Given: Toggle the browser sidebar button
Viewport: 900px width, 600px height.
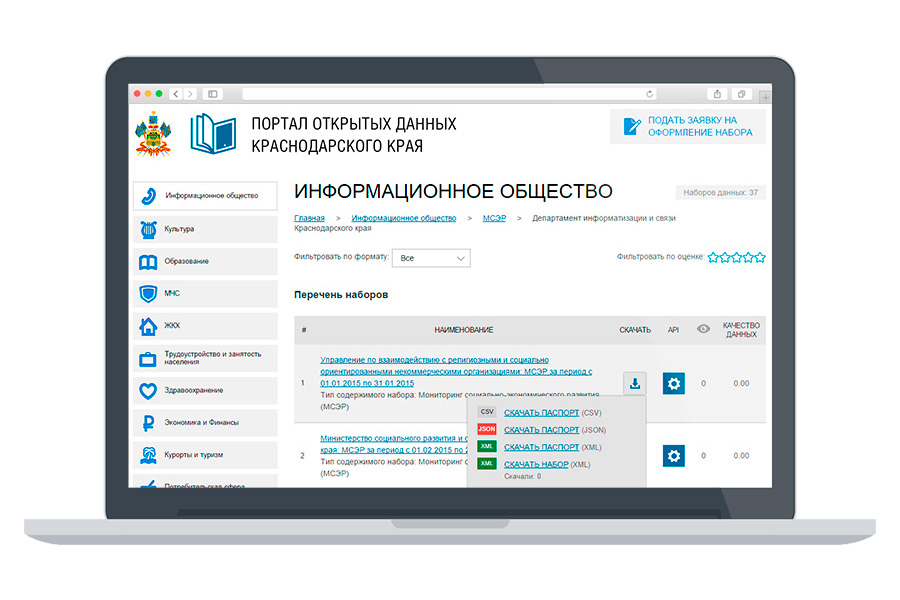Looking at the screenshot, I should coord(213,94).
